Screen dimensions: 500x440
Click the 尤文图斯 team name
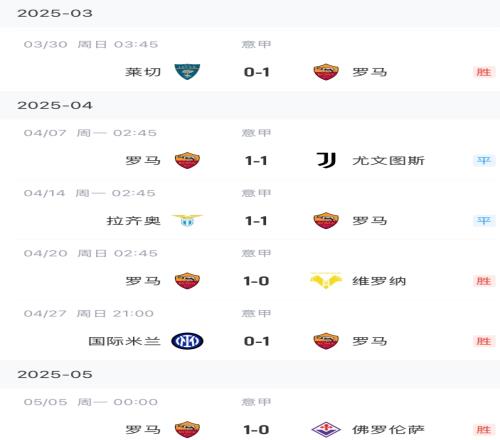click(x=389, y=161)
